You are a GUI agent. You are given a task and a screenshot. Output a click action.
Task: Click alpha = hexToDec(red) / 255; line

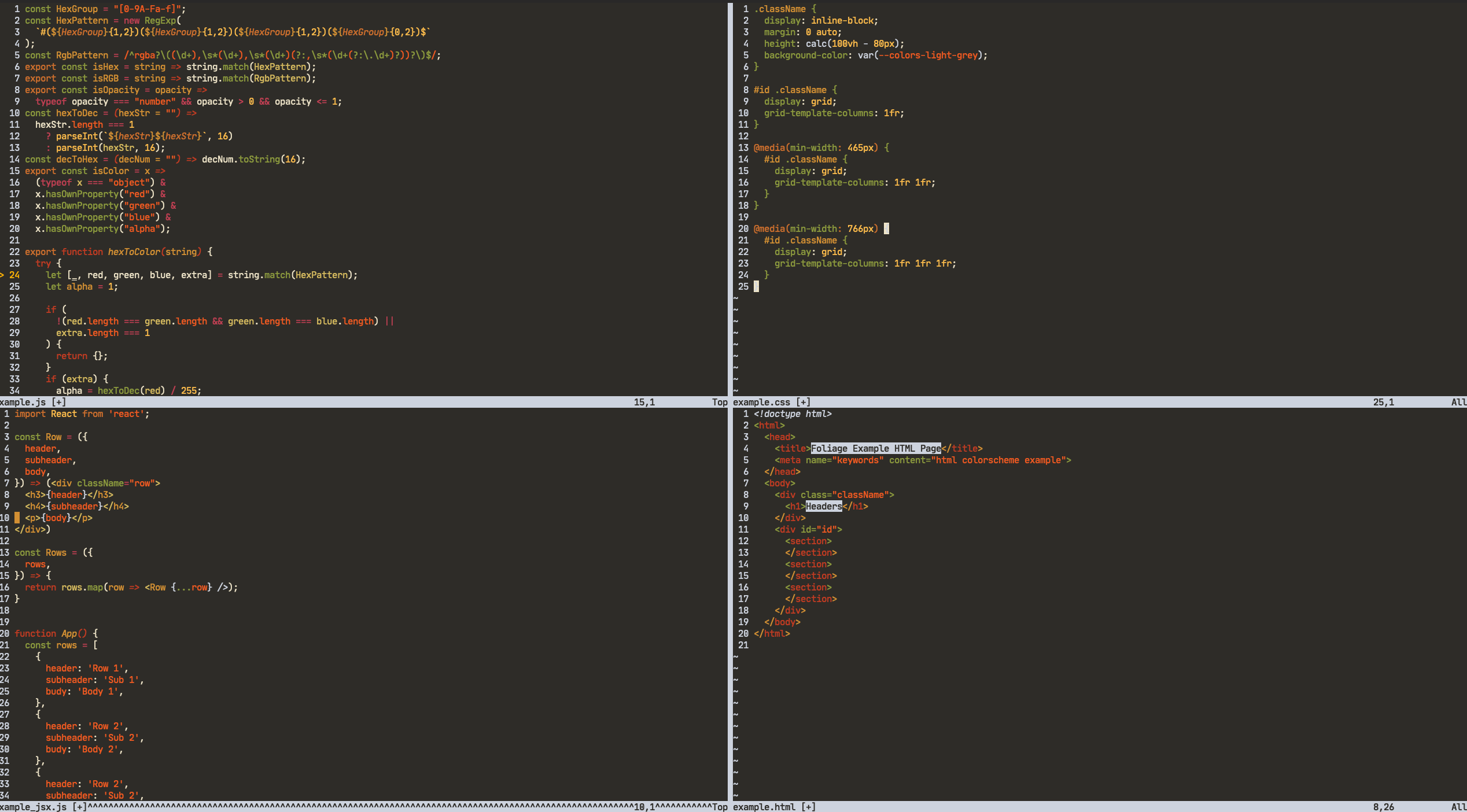point(128,390)
